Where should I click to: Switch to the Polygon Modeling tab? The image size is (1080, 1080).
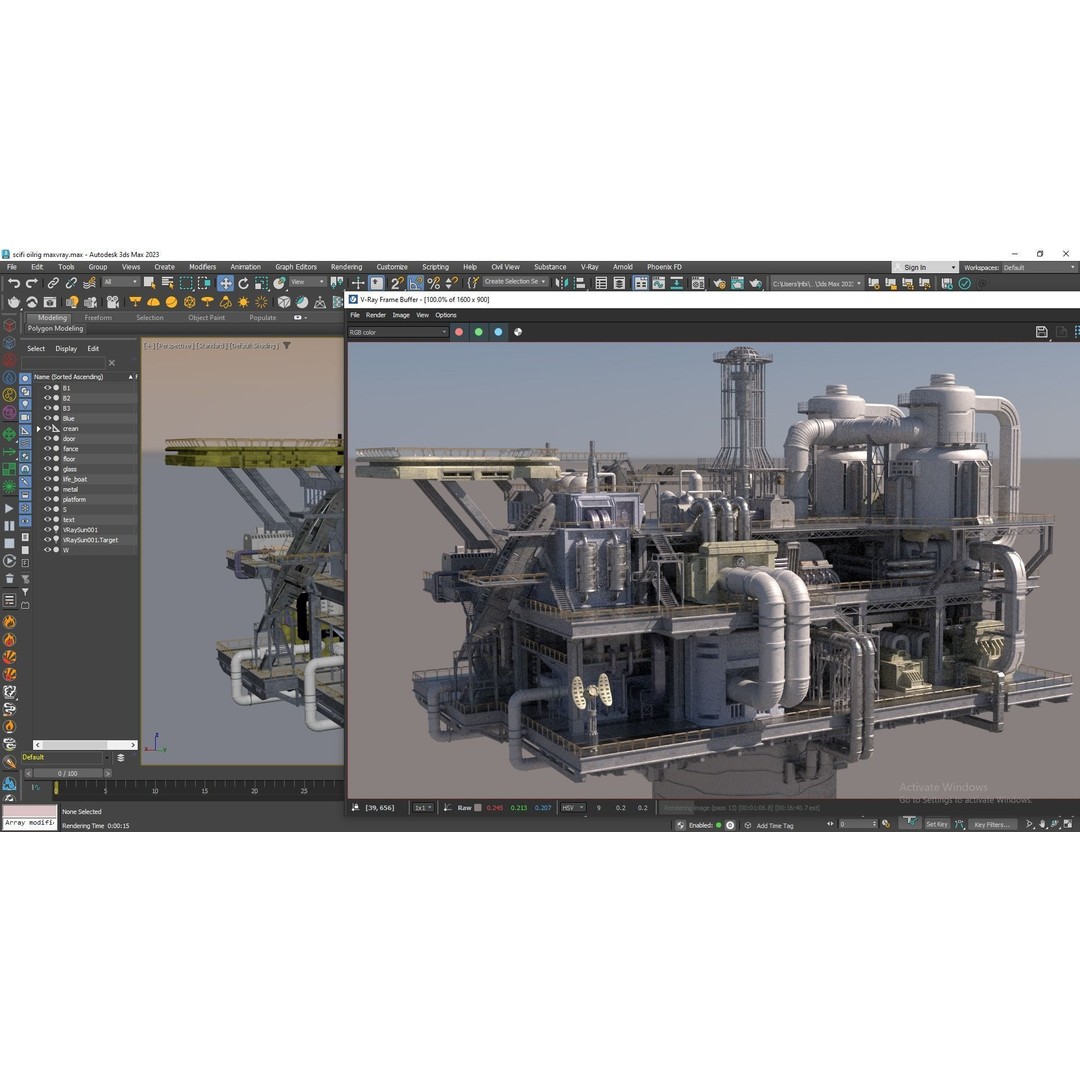56,328
